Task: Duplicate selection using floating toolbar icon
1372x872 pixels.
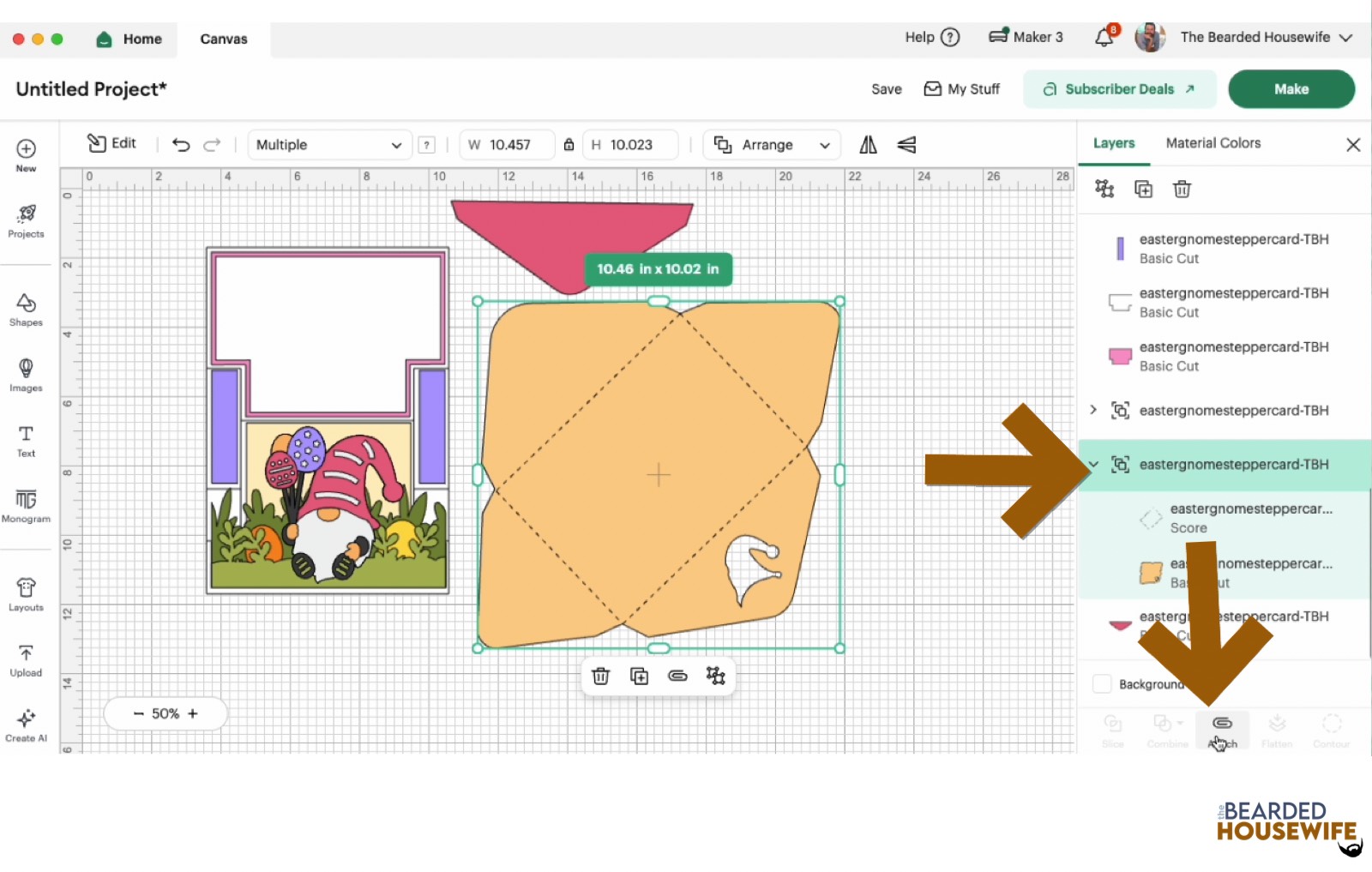Action: tap(639, 677)
